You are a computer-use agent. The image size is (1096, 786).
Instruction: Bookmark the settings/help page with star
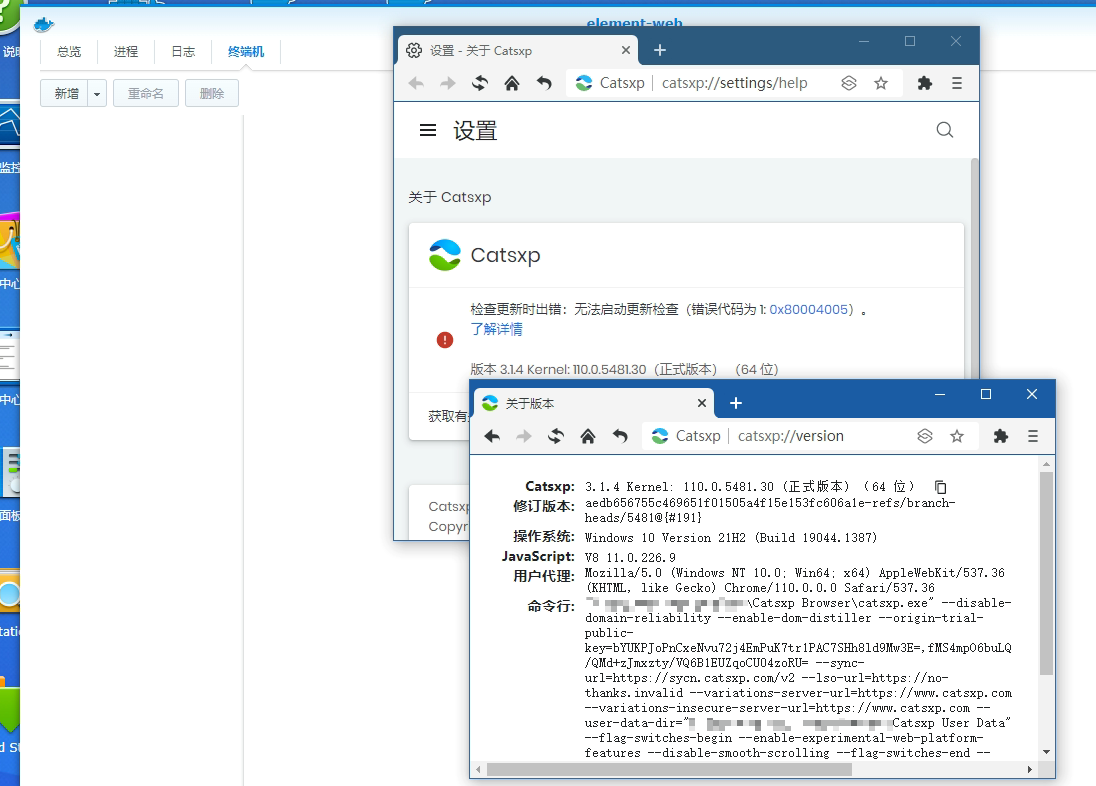click(x=881, y=83)
